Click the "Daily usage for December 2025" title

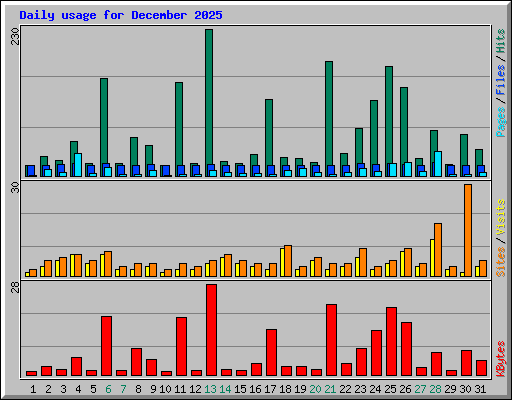121,15
